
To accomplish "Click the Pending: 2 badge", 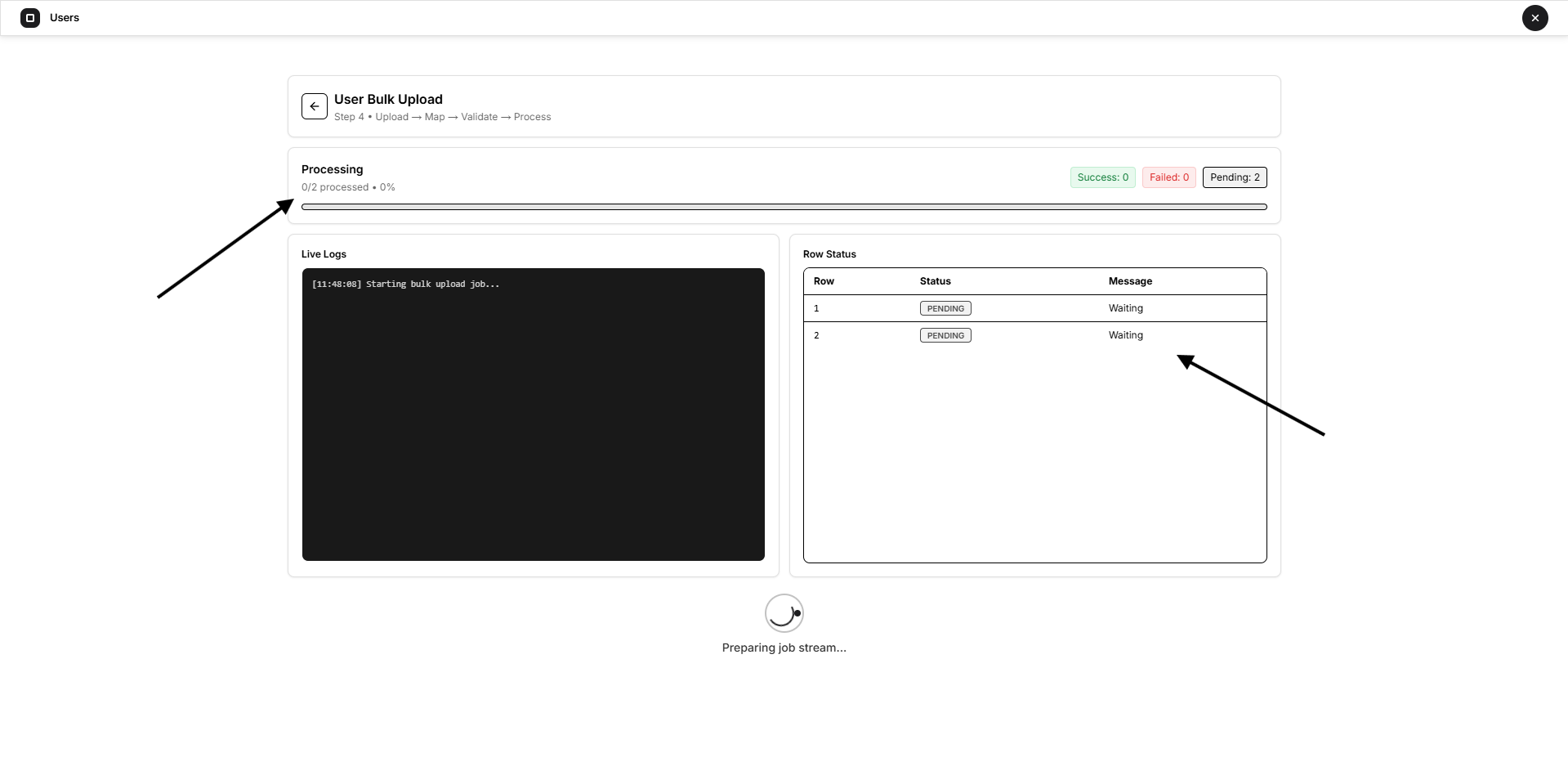I will (x=1235, y=177).
